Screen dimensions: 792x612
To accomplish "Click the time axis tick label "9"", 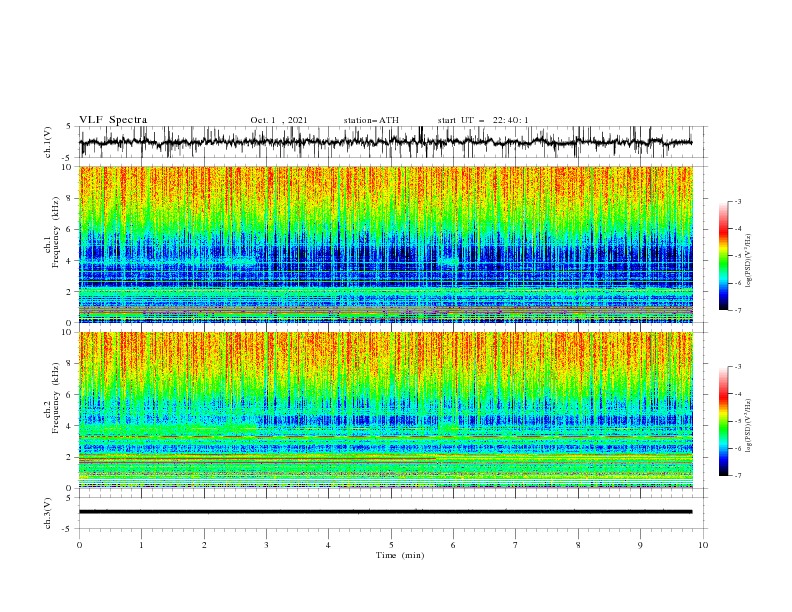I will 640,545.
